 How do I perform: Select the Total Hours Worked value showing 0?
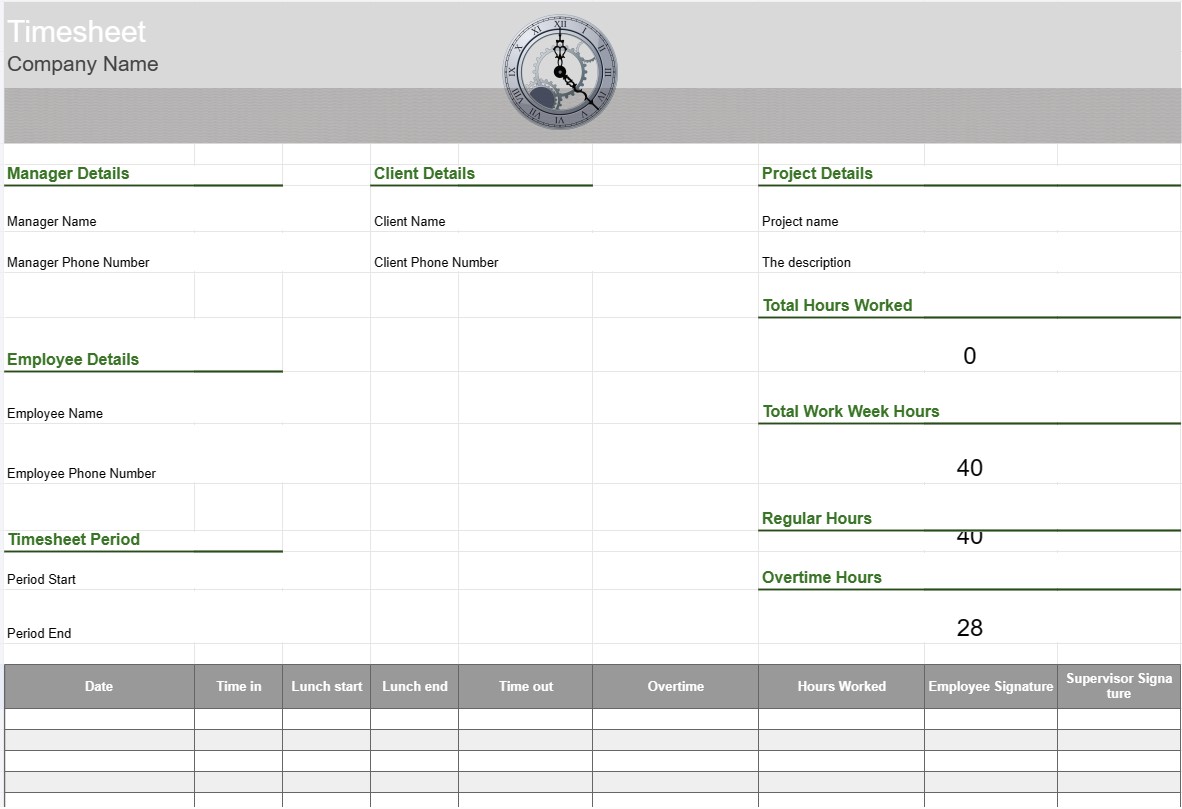(x=967, y=356)
